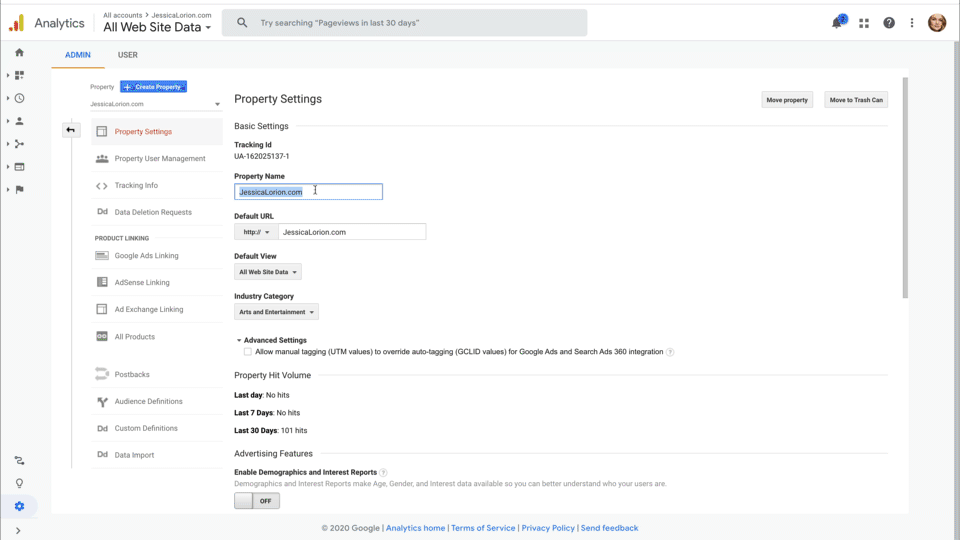Click the Tracking Info code icon

point(102,186)
